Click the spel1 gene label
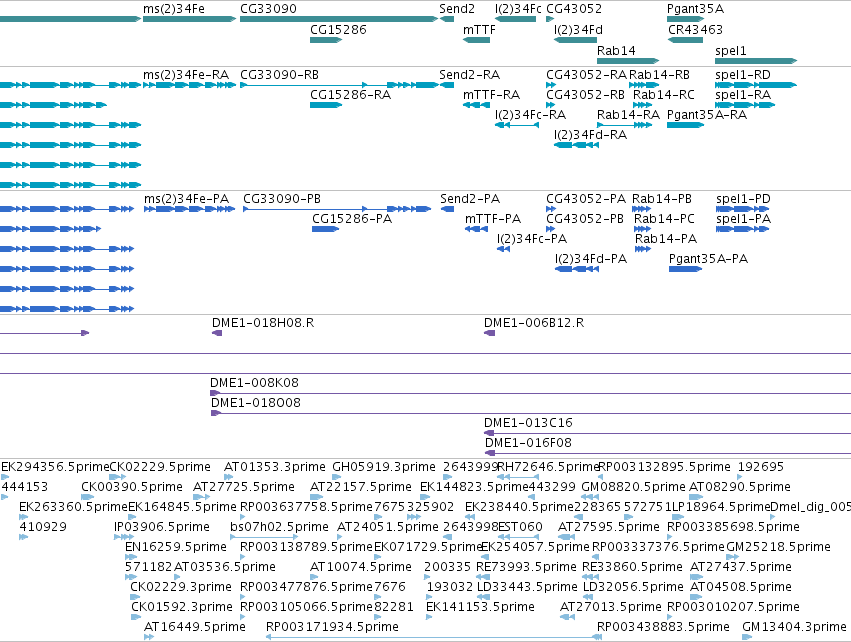Image resolution: width=851 pixels, height=642 pixels. pos(731,51)
